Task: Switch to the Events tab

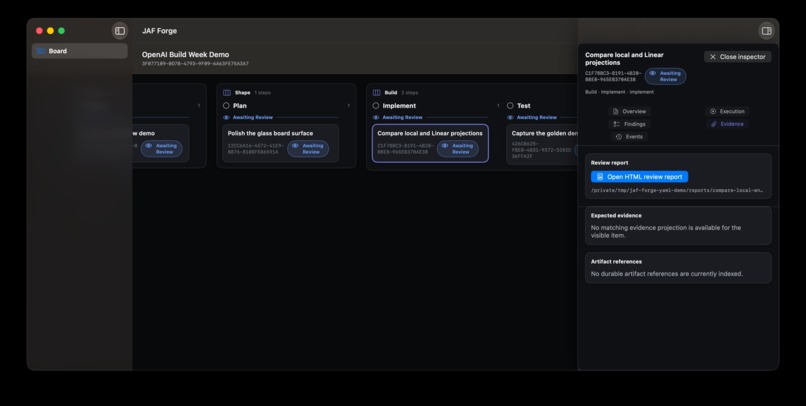Action: click(629, 137)
